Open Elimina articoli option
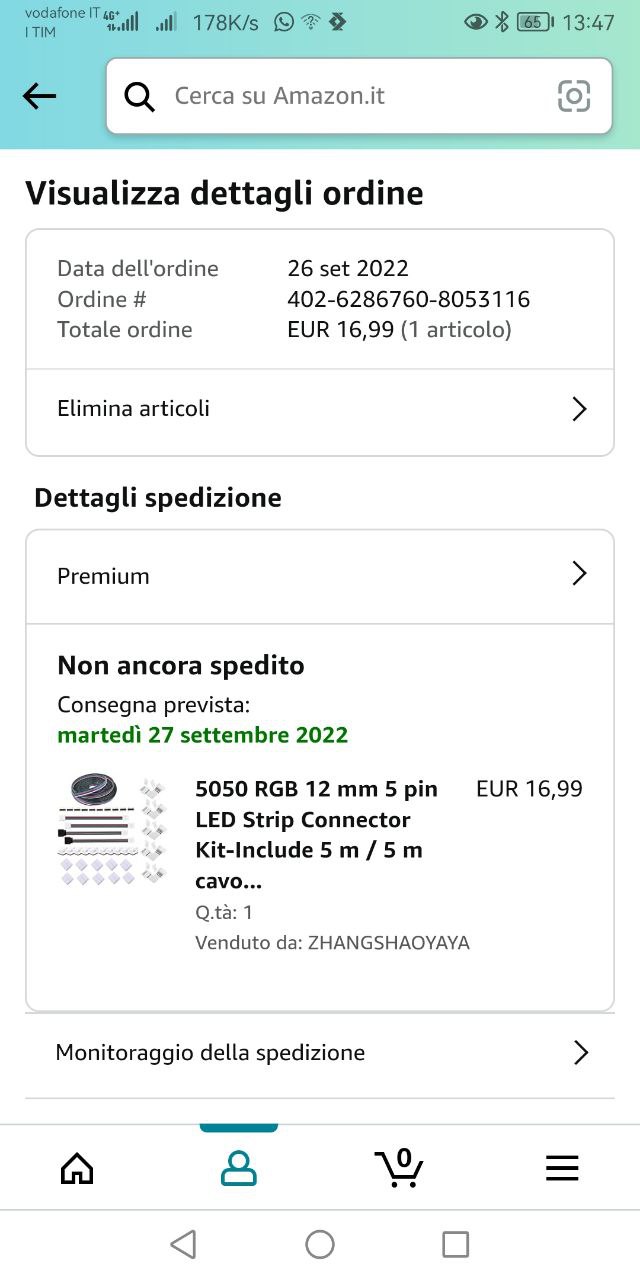640x1280 pixels. pyautogui.click(x=134, y=409)
